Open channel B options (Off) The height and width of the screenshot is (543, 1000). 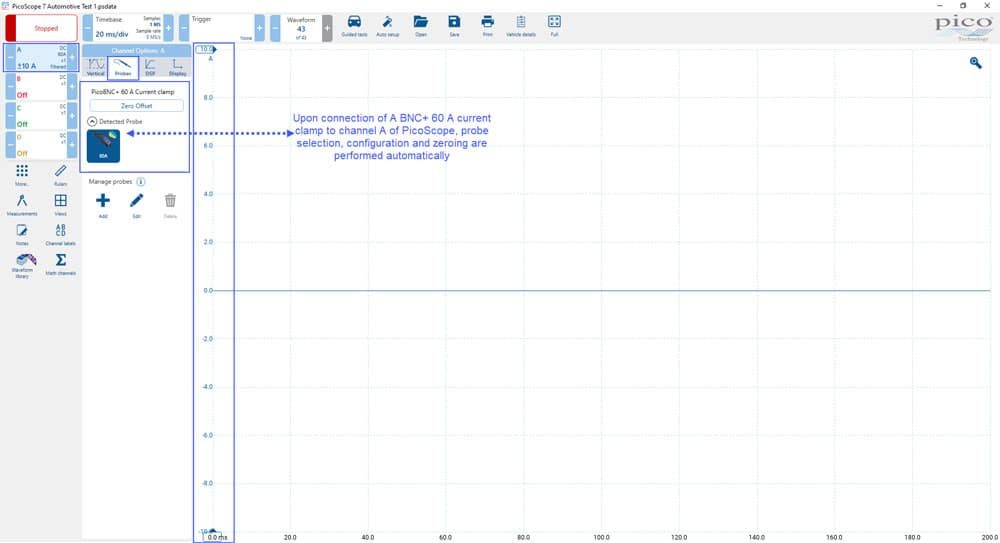click(x=41, y=86)
